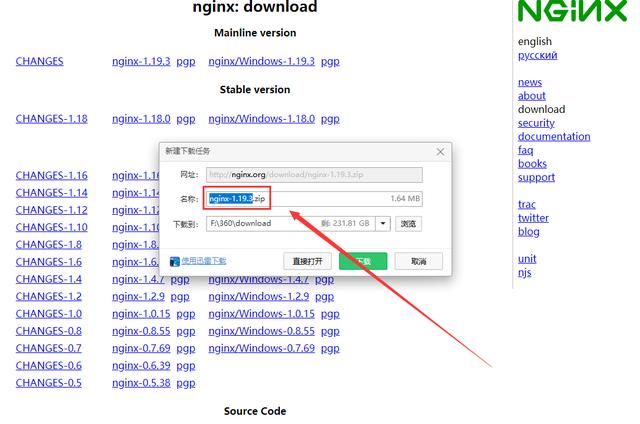The width and height of the screenshot is (640, 424).
Task: Open the twitter sidebar link
Action: pyautogui.click(x=533, y=218)
